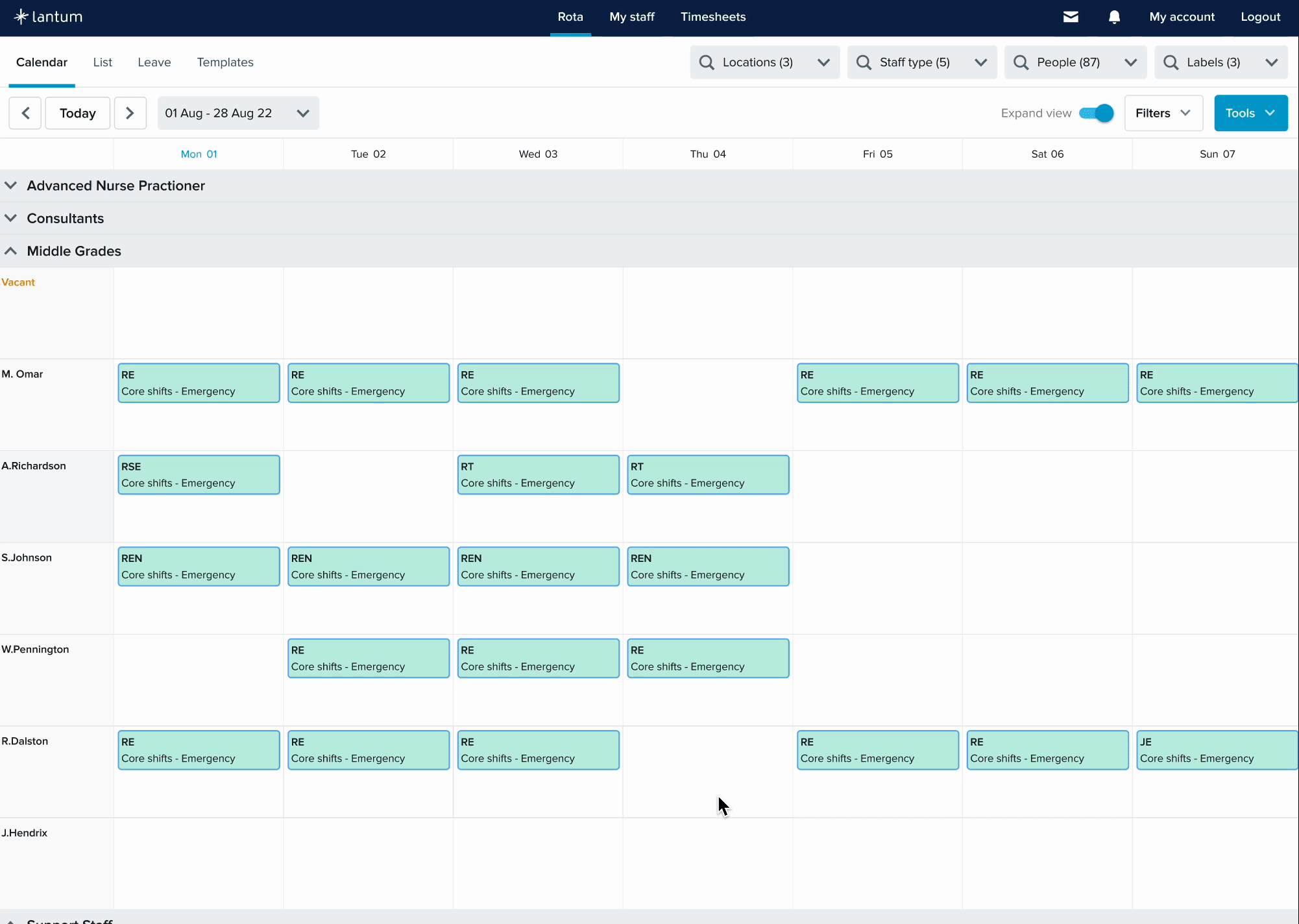This screenshot has height=924, width=1299.
Task: Click the Lantum logo
Action: point(49,17)
